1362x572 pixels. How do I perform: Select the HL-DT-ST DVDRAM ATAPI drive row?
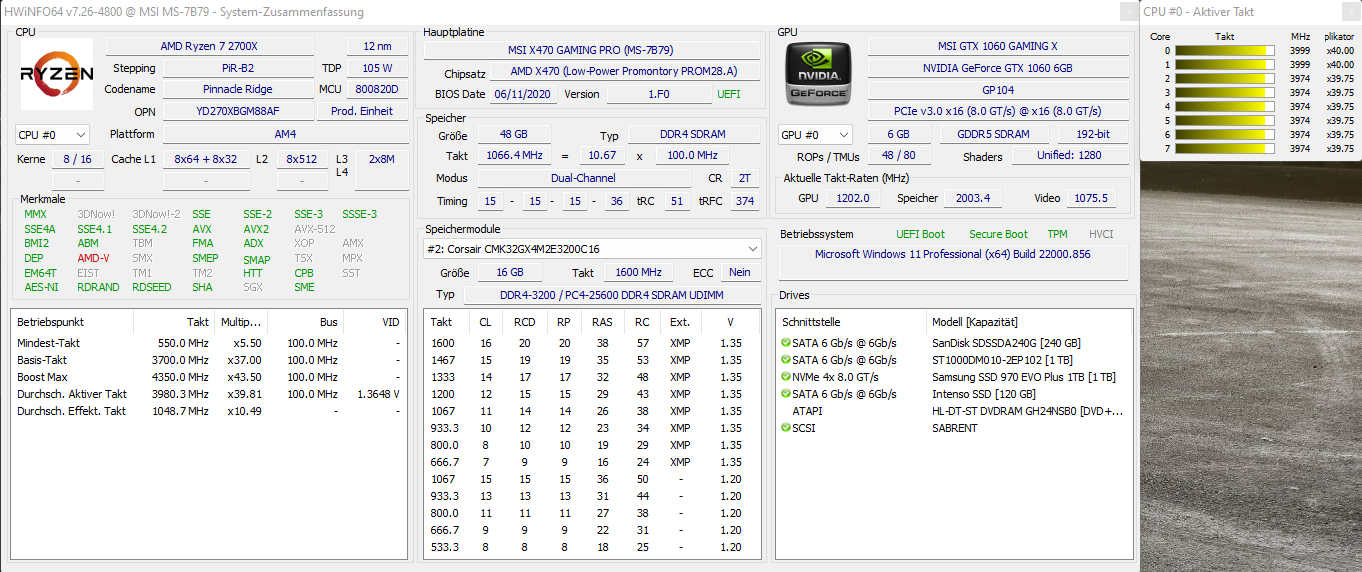[x=953, y=411]
